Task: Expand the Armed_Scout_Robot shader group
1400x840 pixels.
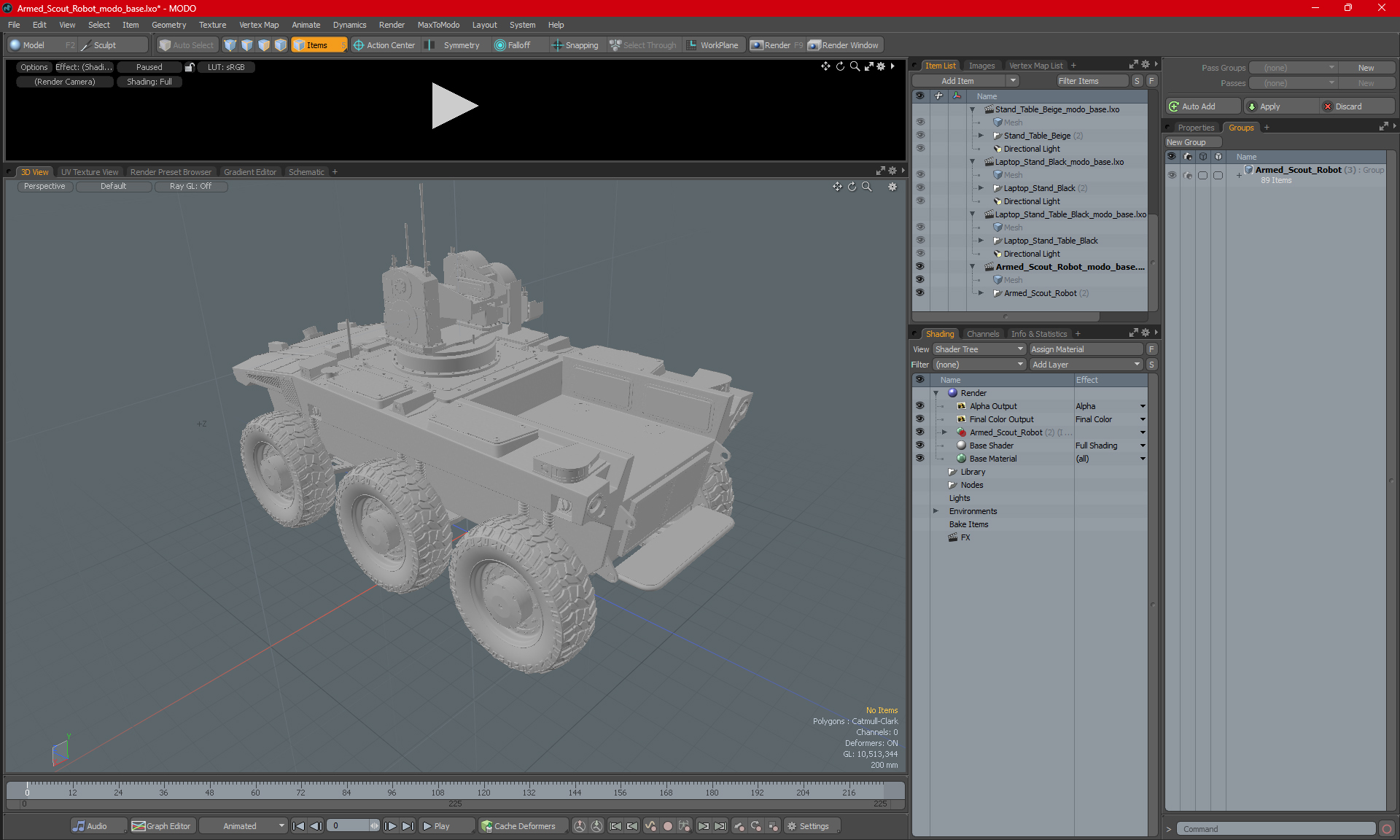Action: 945,432
